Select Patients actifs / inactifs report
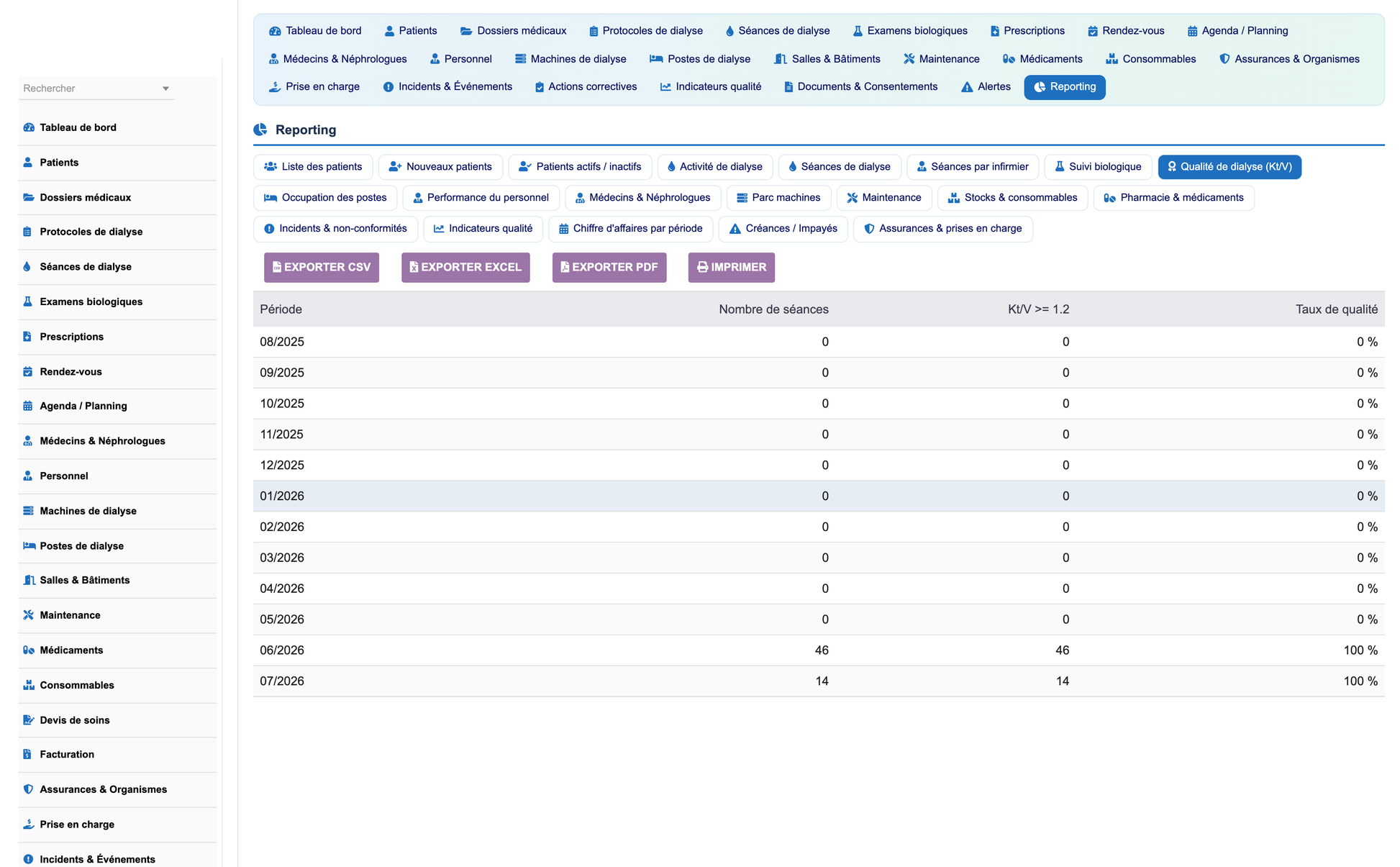This screenshot has width=1400, height=867. (580, 167)
